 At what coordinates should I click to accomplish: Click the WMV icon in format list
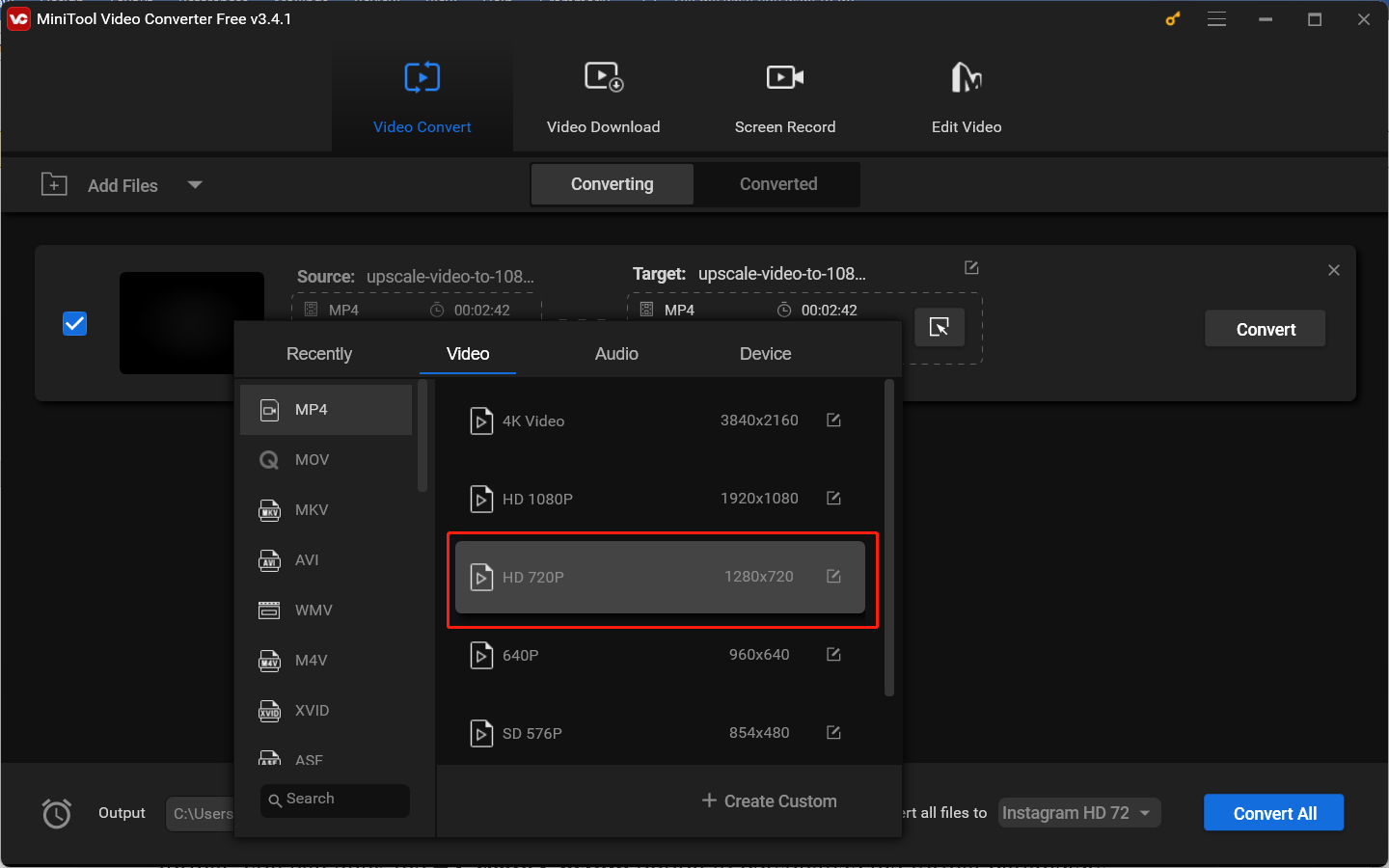270,610
